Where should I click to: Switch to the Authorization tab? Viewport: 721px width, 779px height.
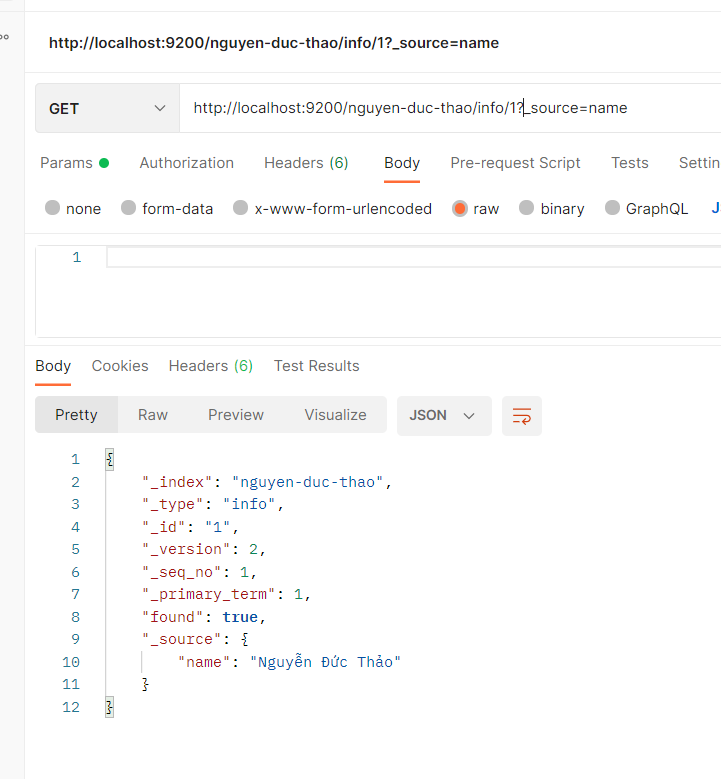click(x=187, y=163)
